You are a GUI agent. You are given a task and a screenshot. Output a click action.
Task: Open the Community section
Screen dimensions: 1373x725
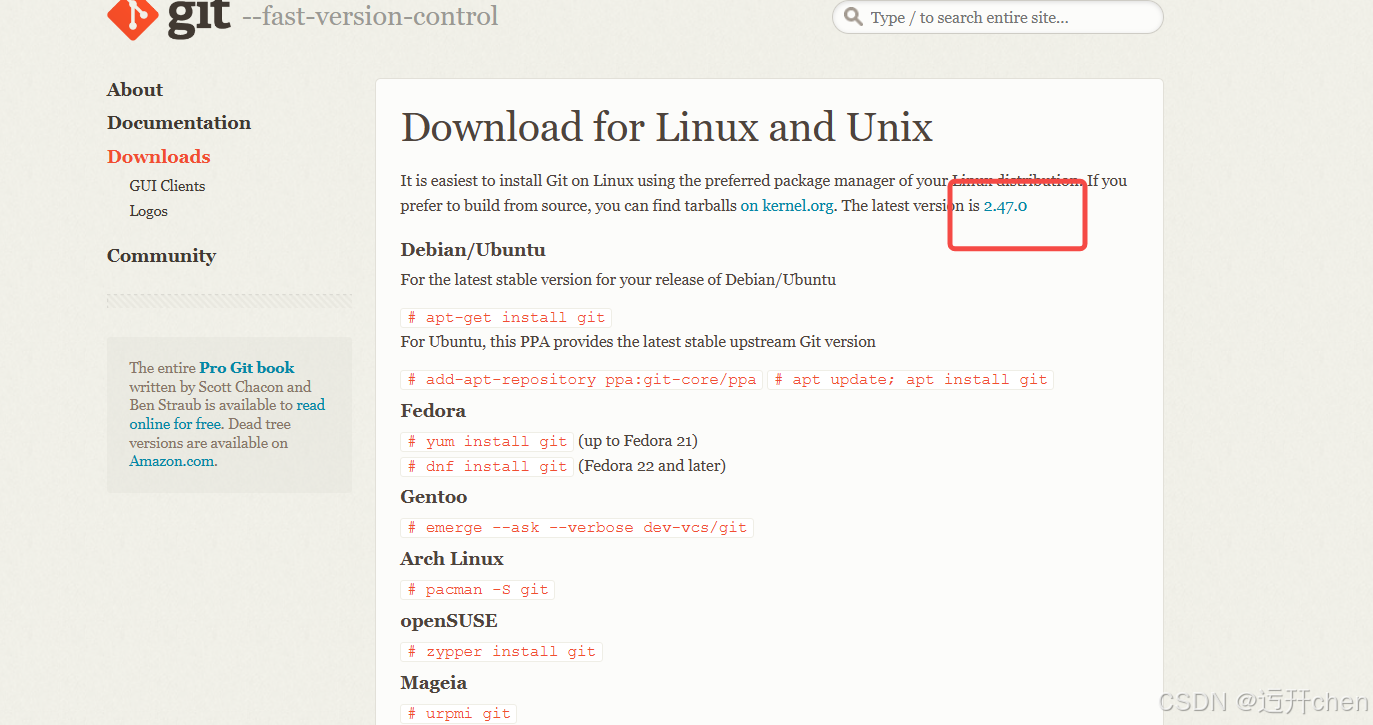(x=161, y=255)
